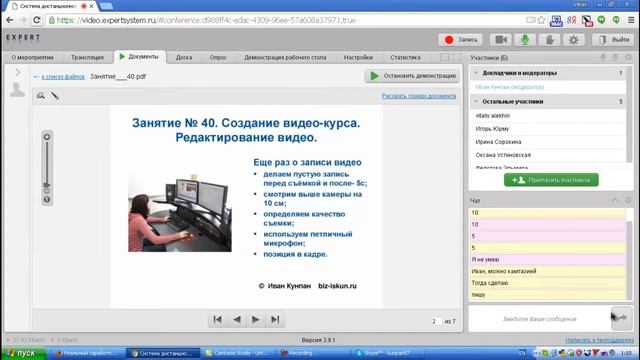The width and height of the screenshot is (640, 360).
Task: Click the user avatar sidebar icon
Action: coord(17,89)
